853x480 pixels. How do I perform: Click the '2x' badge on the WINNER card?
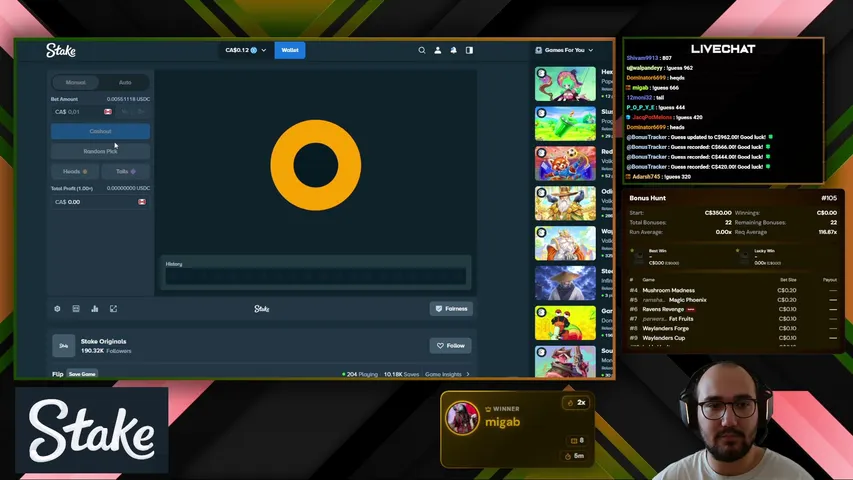[x=576, y=403]
